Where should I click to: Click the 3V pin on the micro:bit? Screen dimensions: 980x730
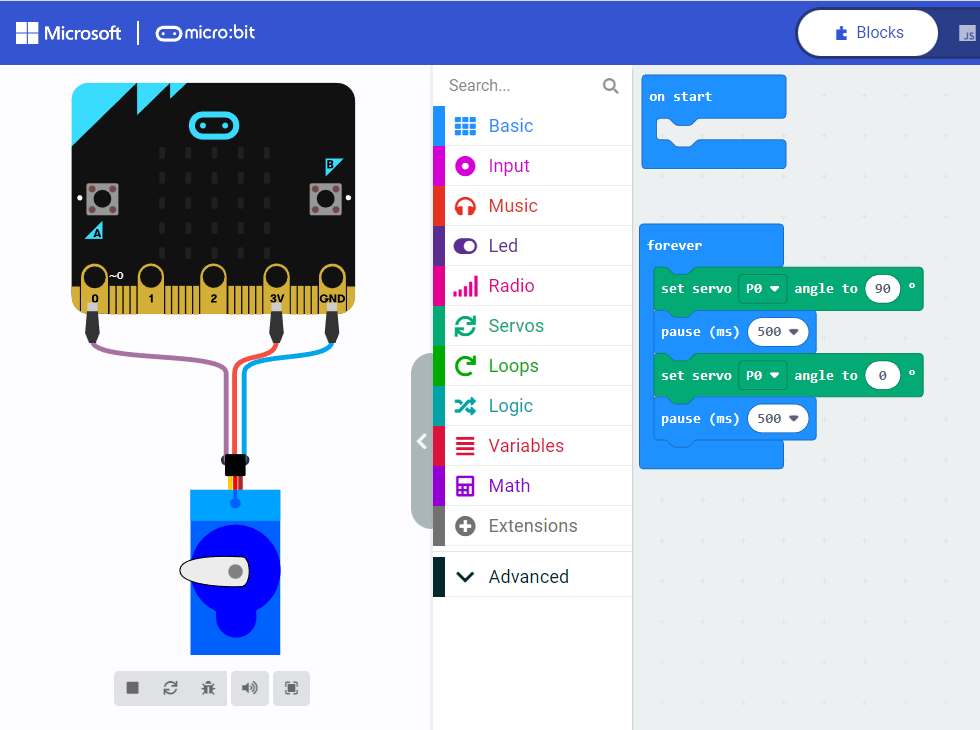click(x=276, y=288)
